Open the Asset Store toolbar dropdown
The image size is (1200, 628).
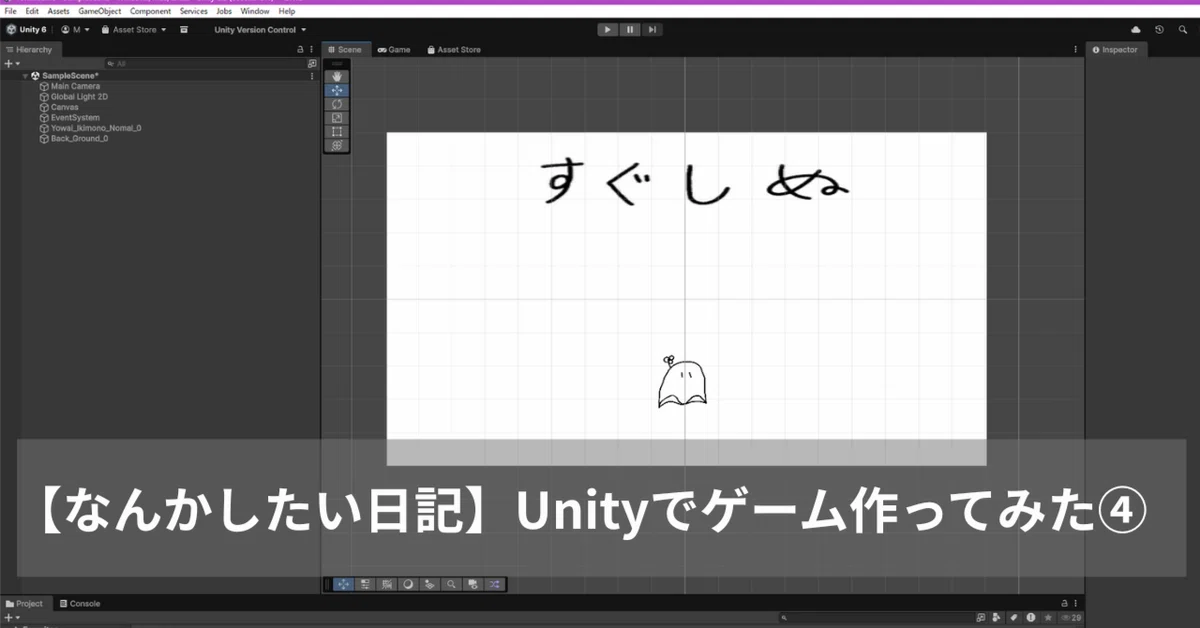[x=133, y=30]
